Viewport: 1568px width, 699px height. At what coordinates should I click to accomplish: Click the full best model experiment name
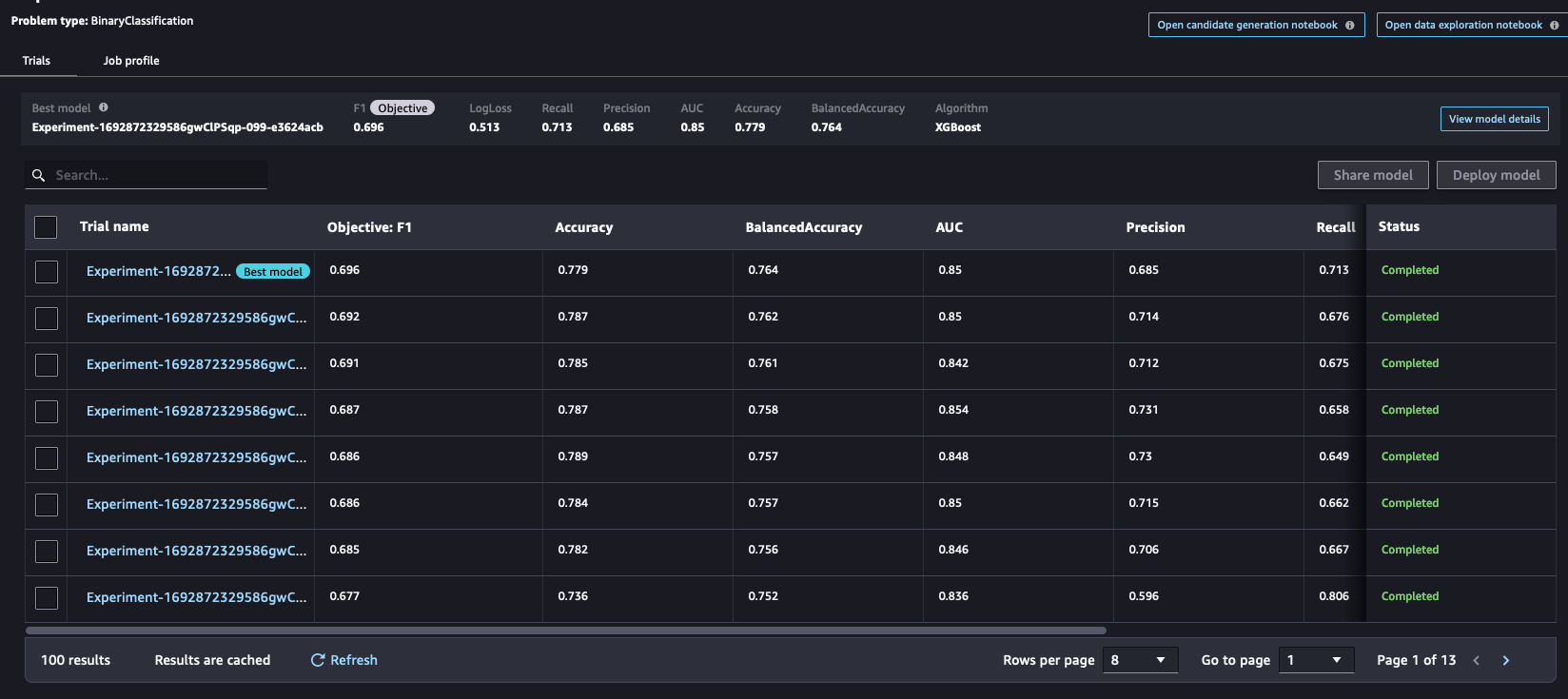(178, 127)
